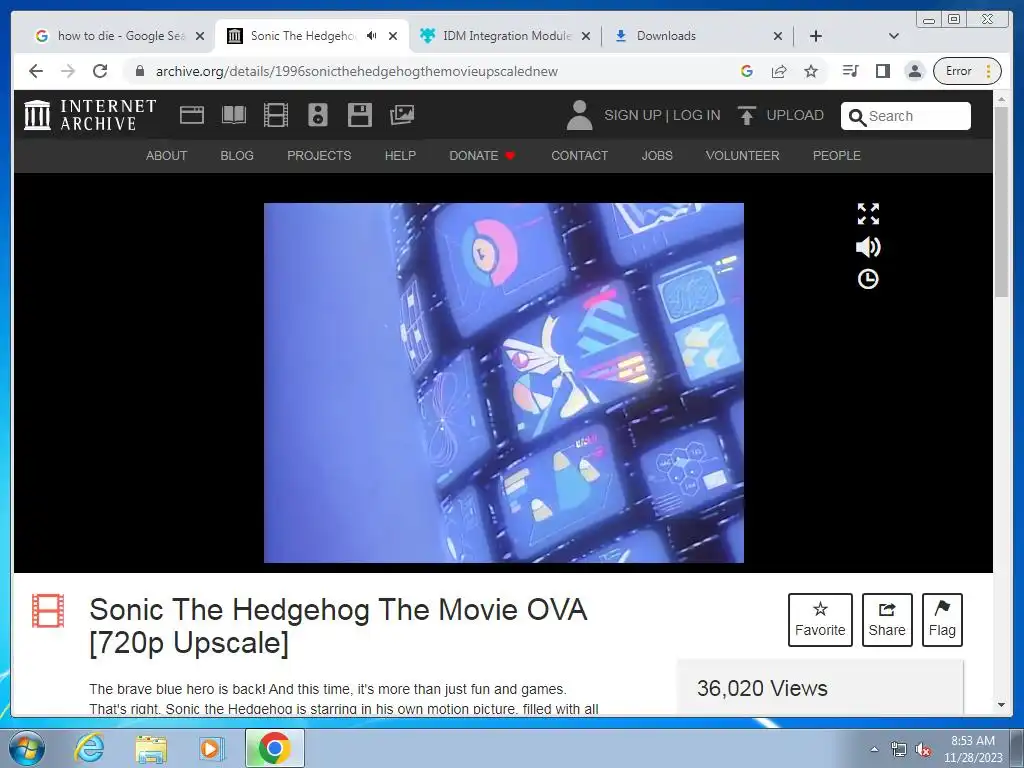Click the video player frame
This screenshot has width=1024, height=768.
[x=504, y=383]
